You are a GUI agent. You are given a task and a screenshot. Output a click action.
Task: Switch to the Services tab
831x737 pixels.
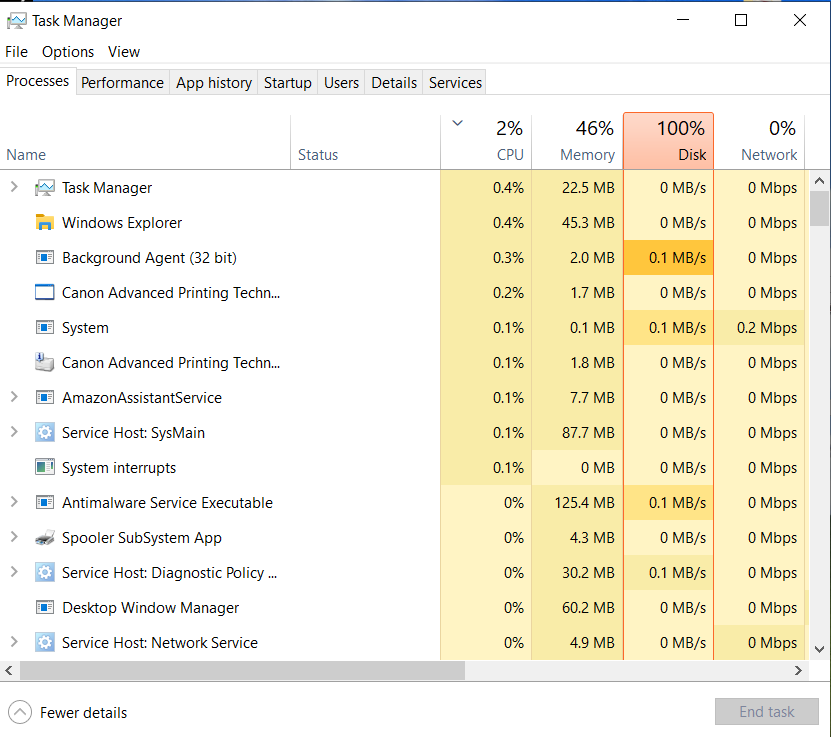[455, 83]
